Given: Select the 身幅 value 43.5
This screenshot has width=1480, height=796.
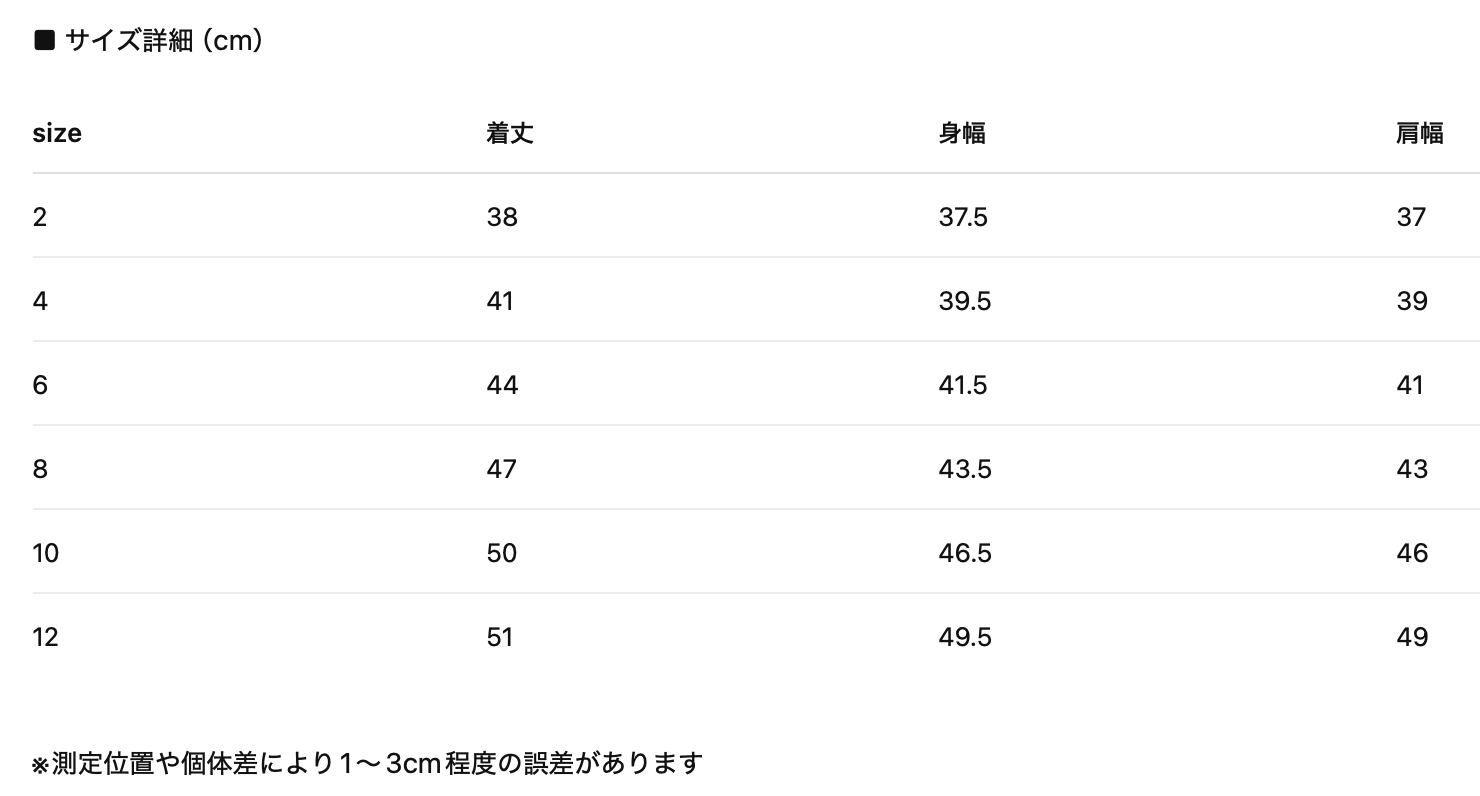Looking at the screenshot, I should pyautogui.click(x=965, y=469).
